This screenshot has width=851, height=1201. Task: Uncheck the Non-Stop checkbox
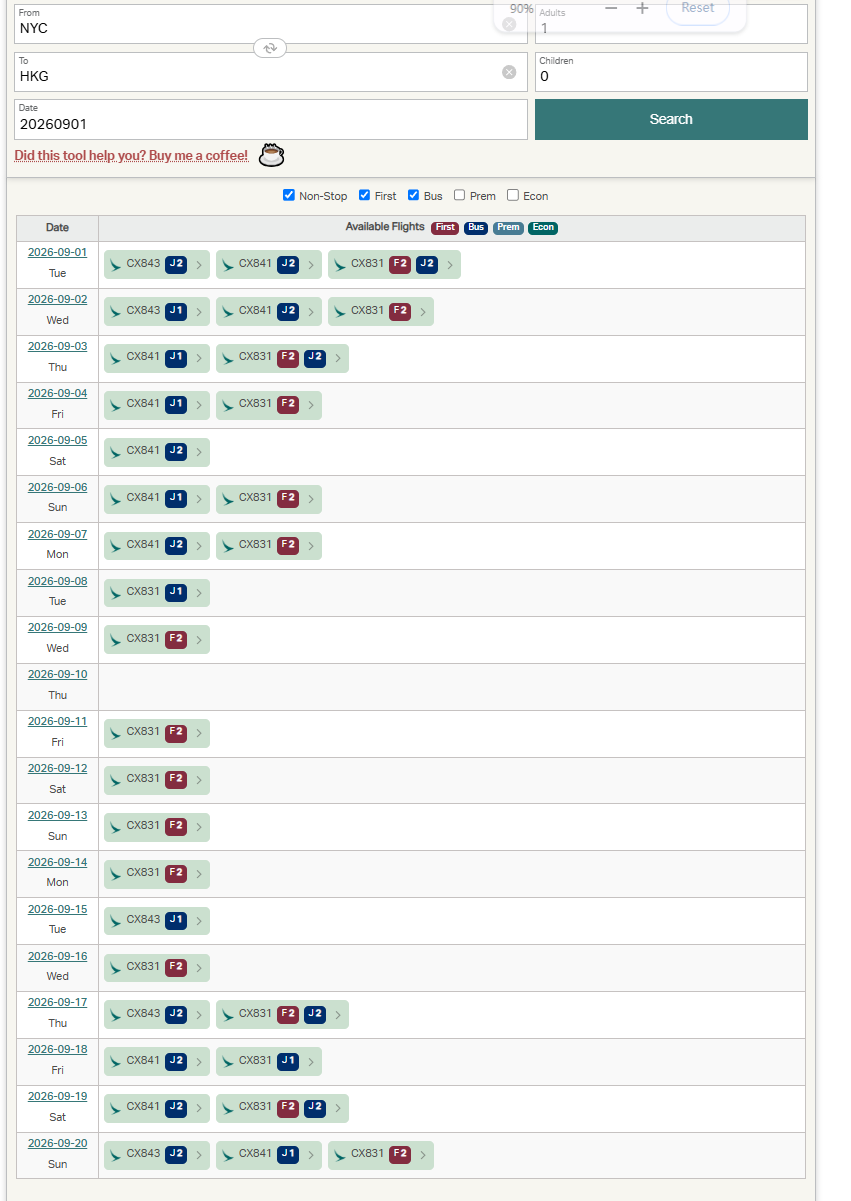pos(289,195)
